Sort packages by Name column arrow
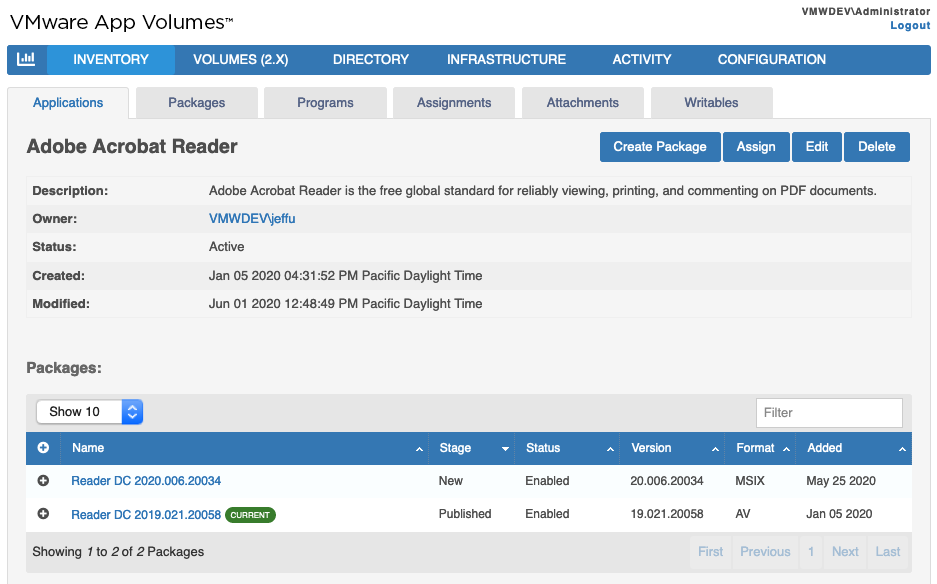 (x=418, y=449)
